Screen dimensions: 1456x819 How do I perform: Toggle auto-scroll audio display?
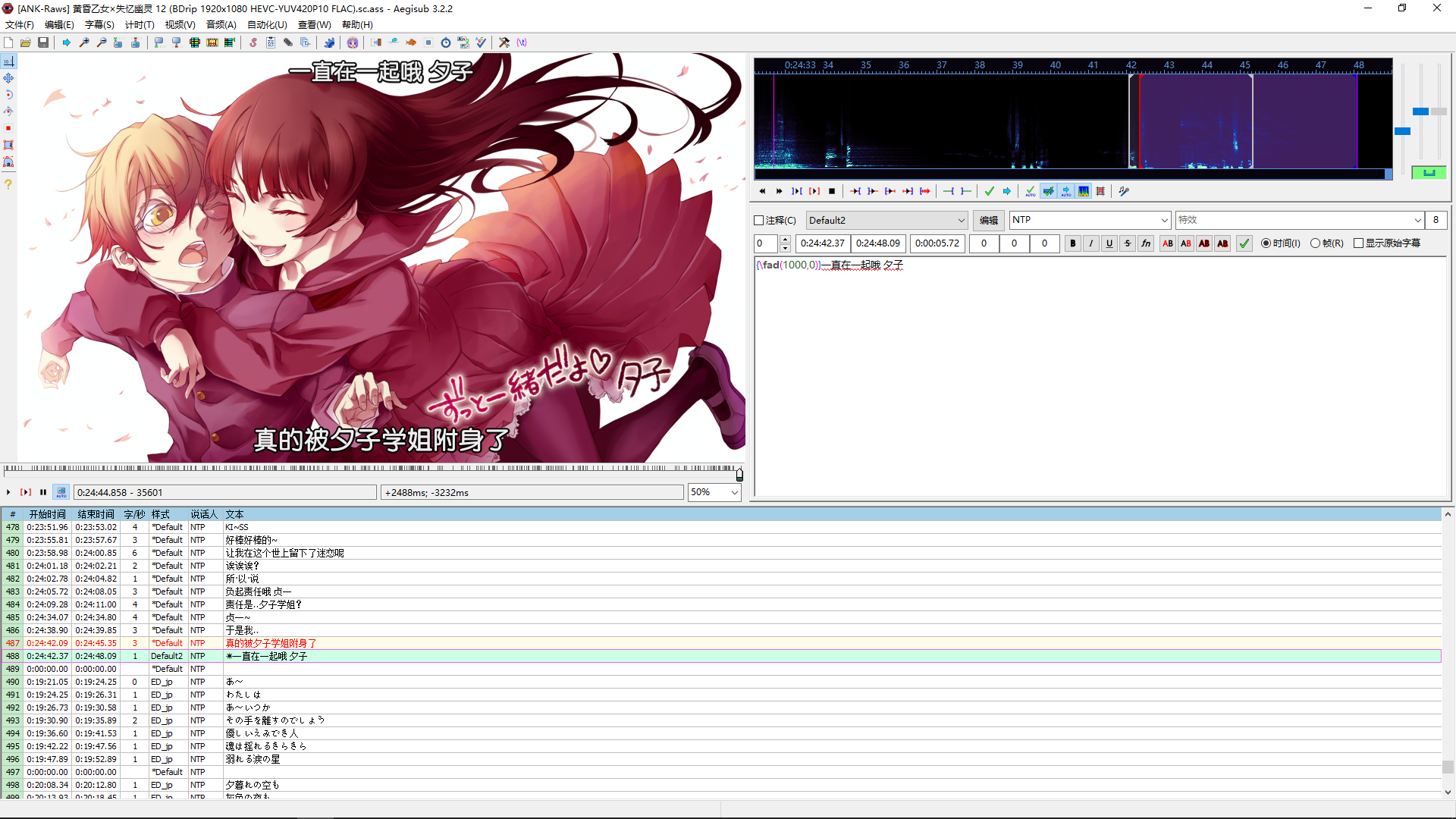click(x=1066, y=191)
